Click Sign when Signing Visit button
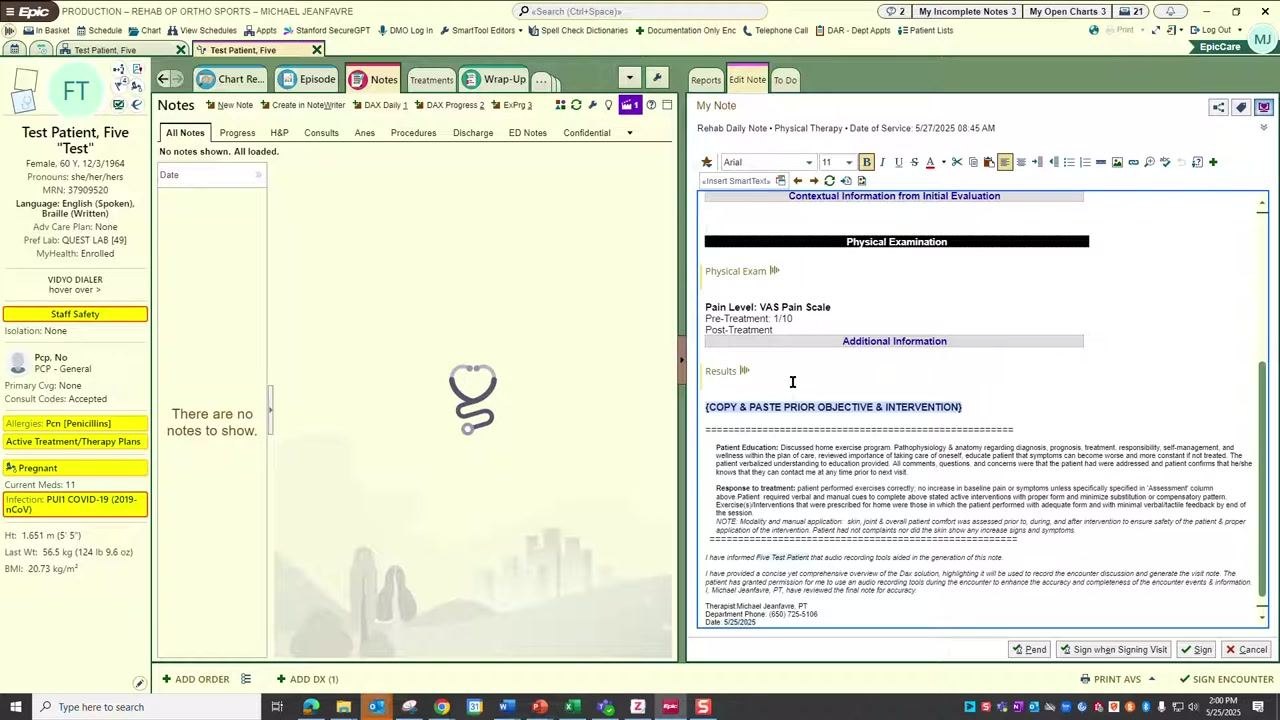 (1113, 650)
